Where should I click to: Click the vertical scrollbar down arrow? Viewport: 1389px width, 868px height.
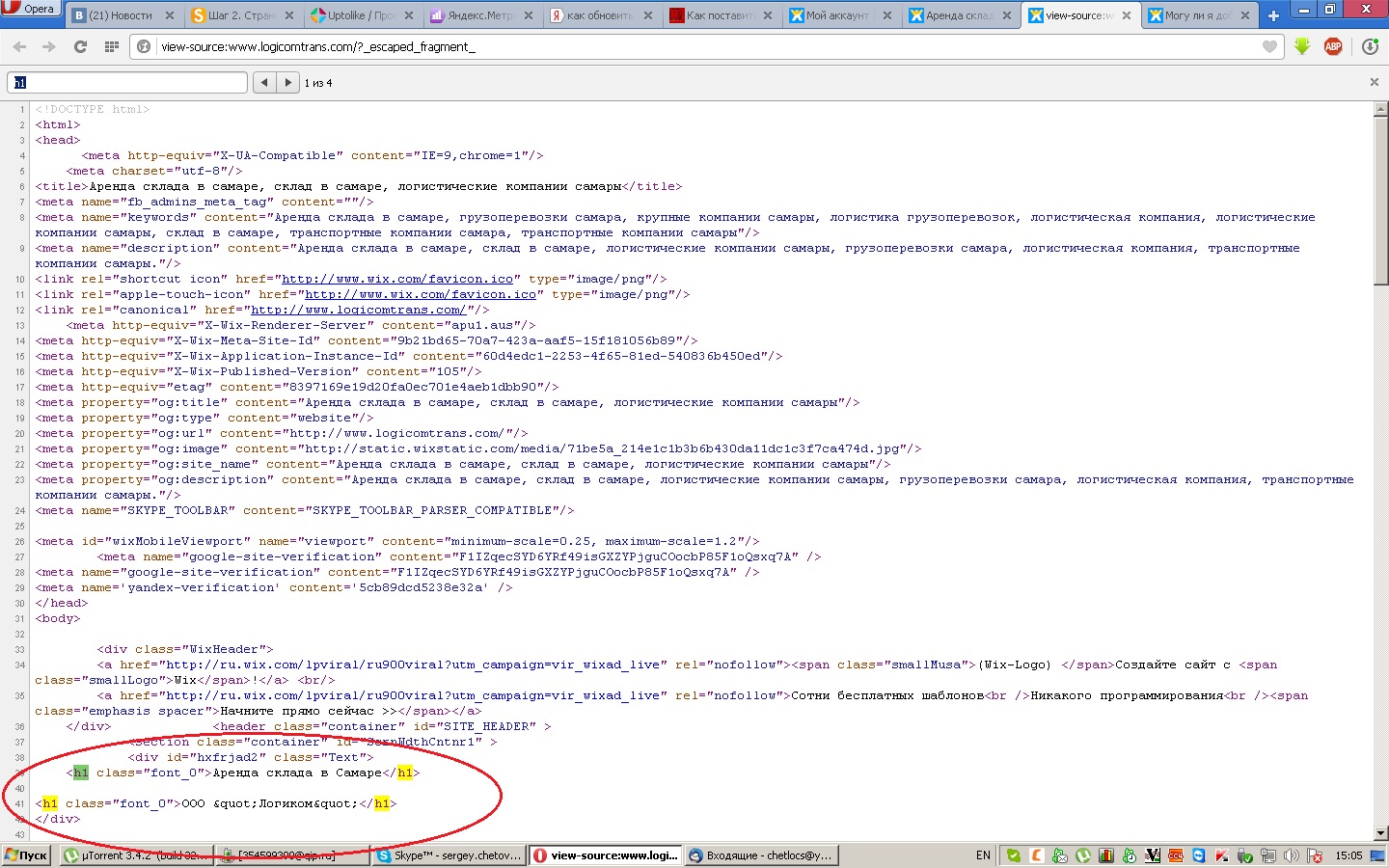(x=1380, y=832)
